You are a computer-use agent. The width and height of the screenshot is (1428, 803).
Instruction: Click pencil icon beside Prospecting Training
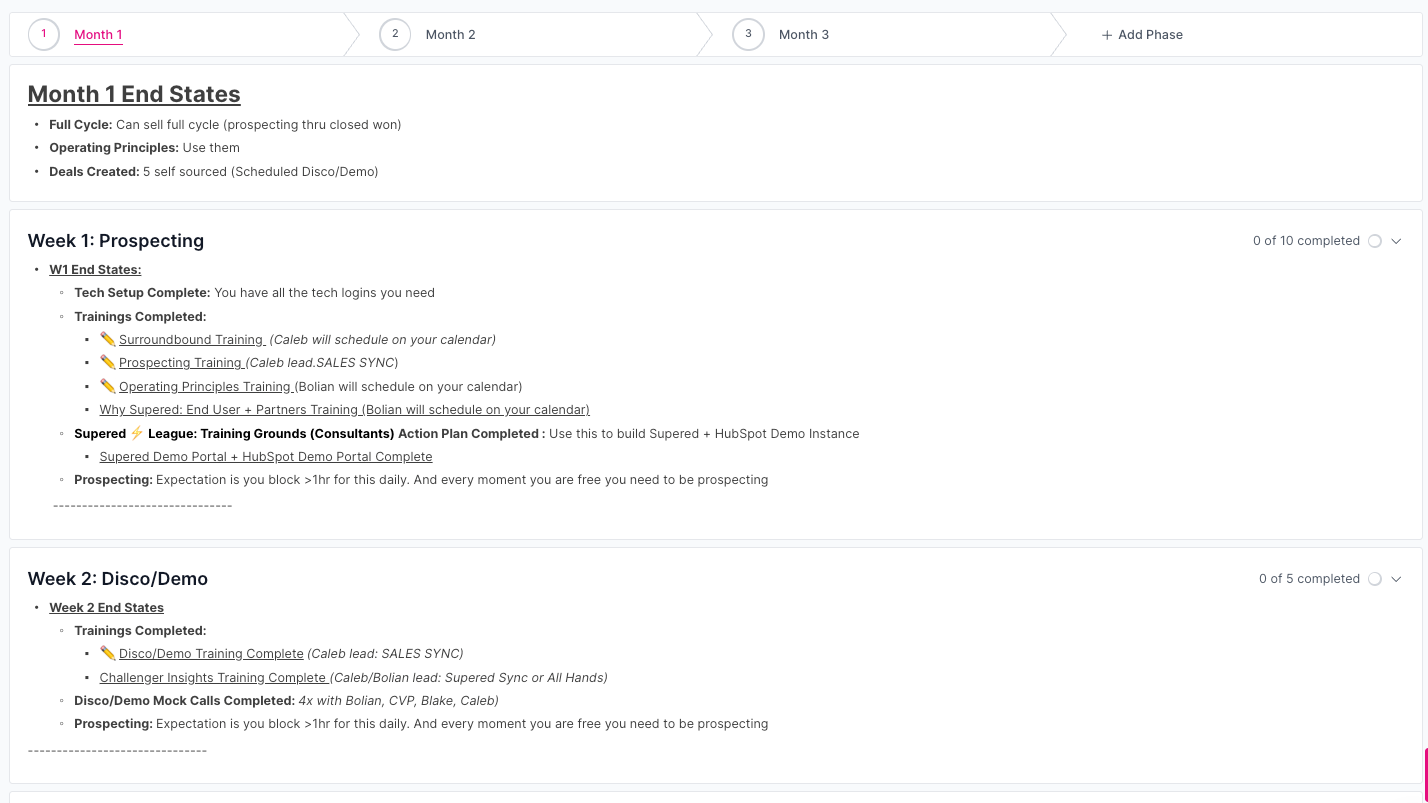(x=108, y=362)
